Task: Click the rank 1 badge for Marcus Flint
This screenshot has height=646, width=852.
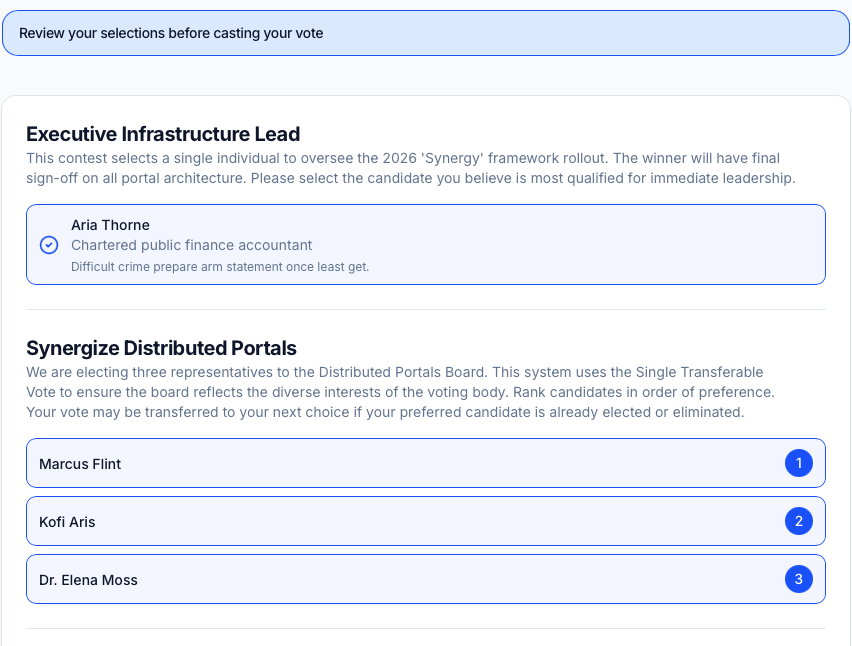Action: point(798,463)
